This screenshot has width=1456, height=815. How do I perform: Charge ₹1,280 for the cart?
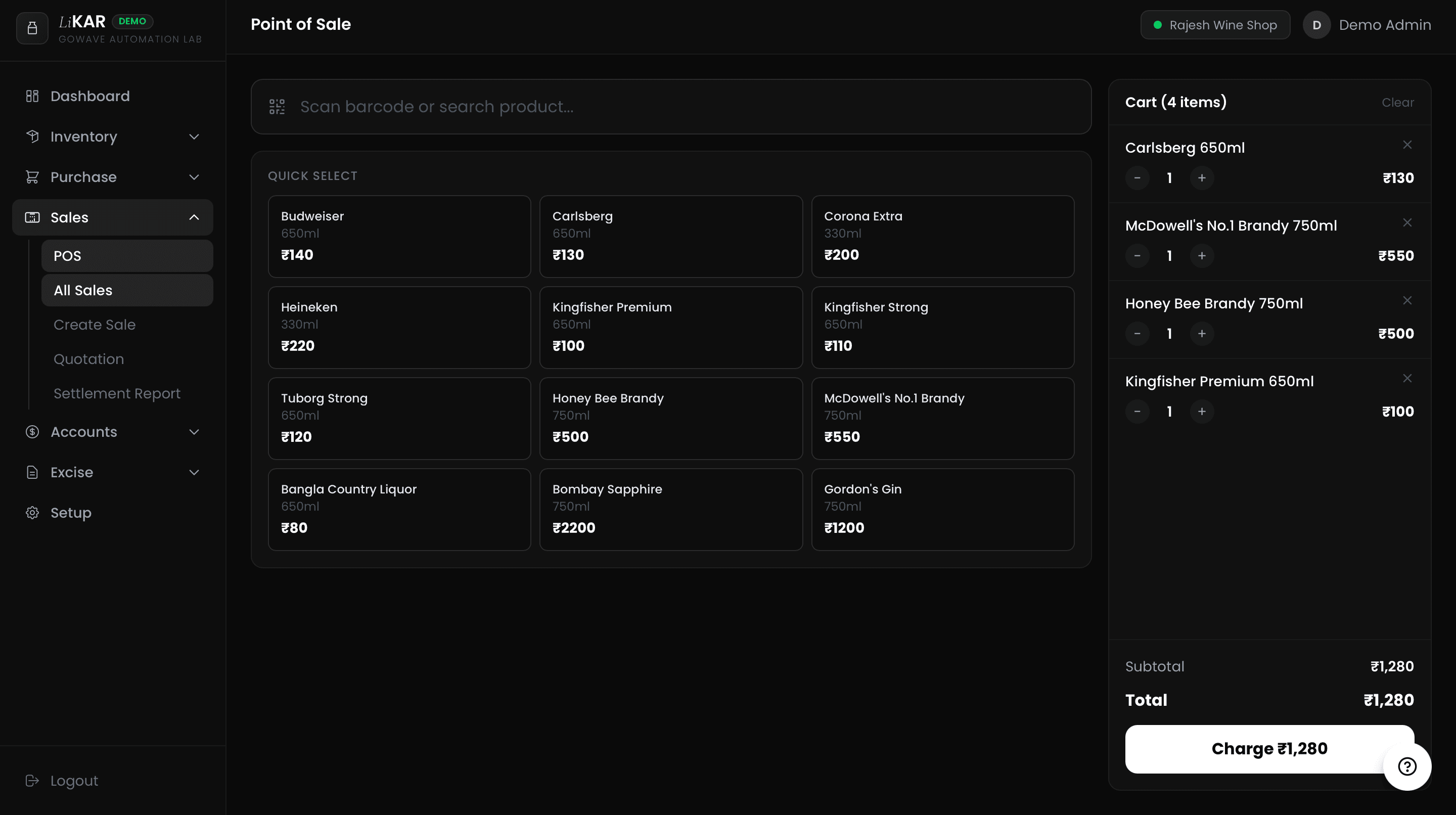click(1269, 749)
